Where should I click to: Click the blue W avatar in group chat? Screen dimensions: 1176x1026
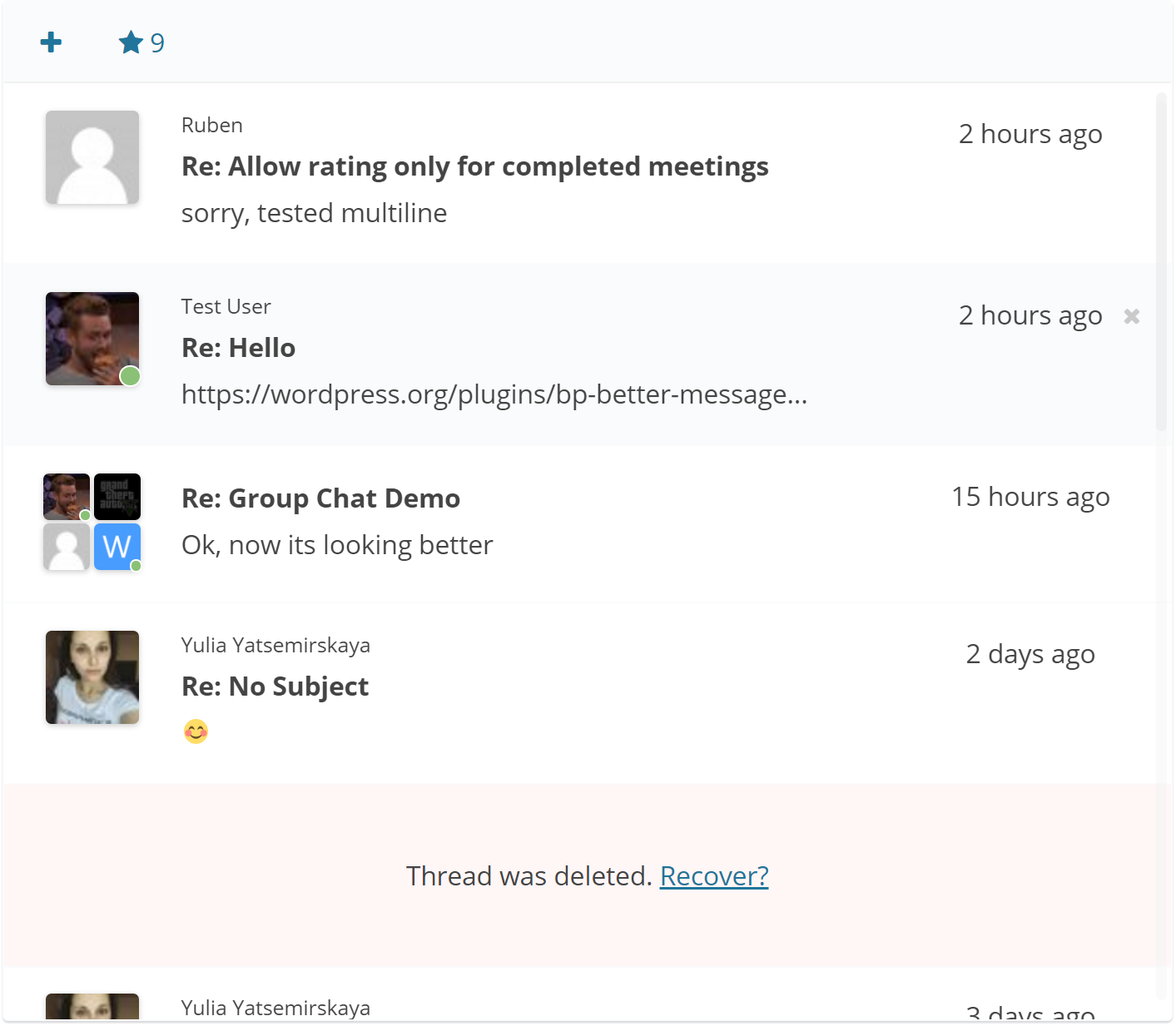[117, 547]
